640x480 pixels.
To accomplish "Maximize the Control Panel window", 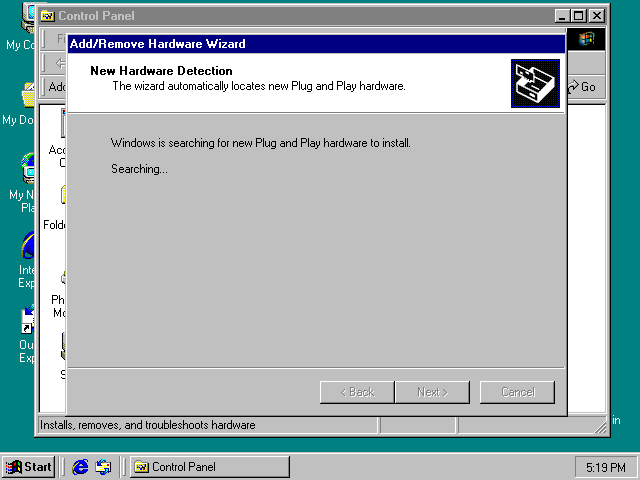I will point(579,16).
